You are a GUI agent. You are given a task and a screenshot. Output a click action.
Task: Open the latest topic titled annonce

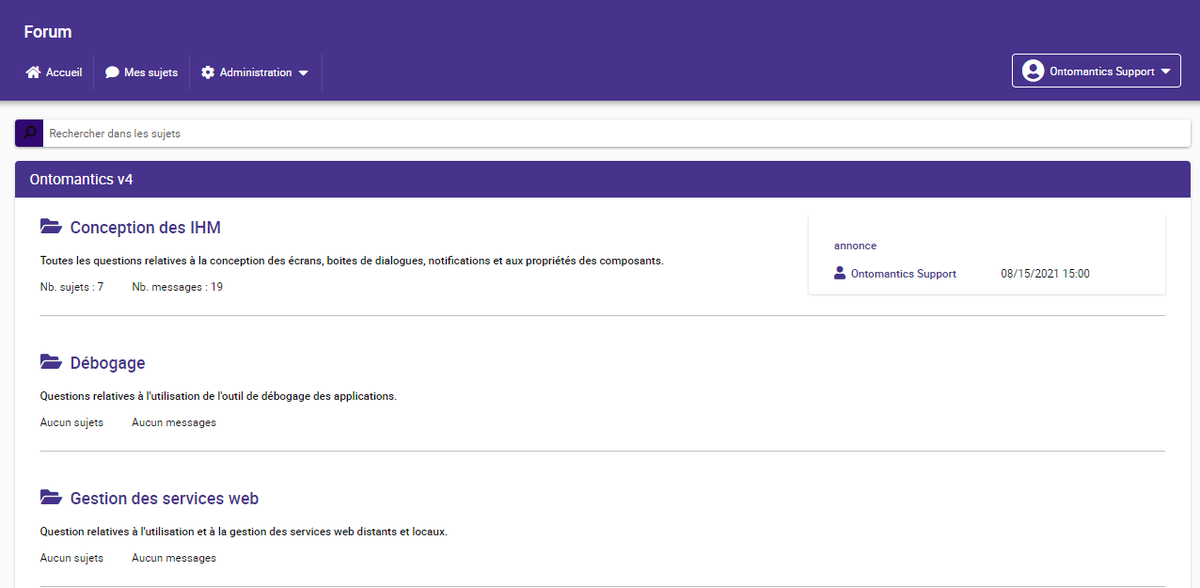point(855,245)
